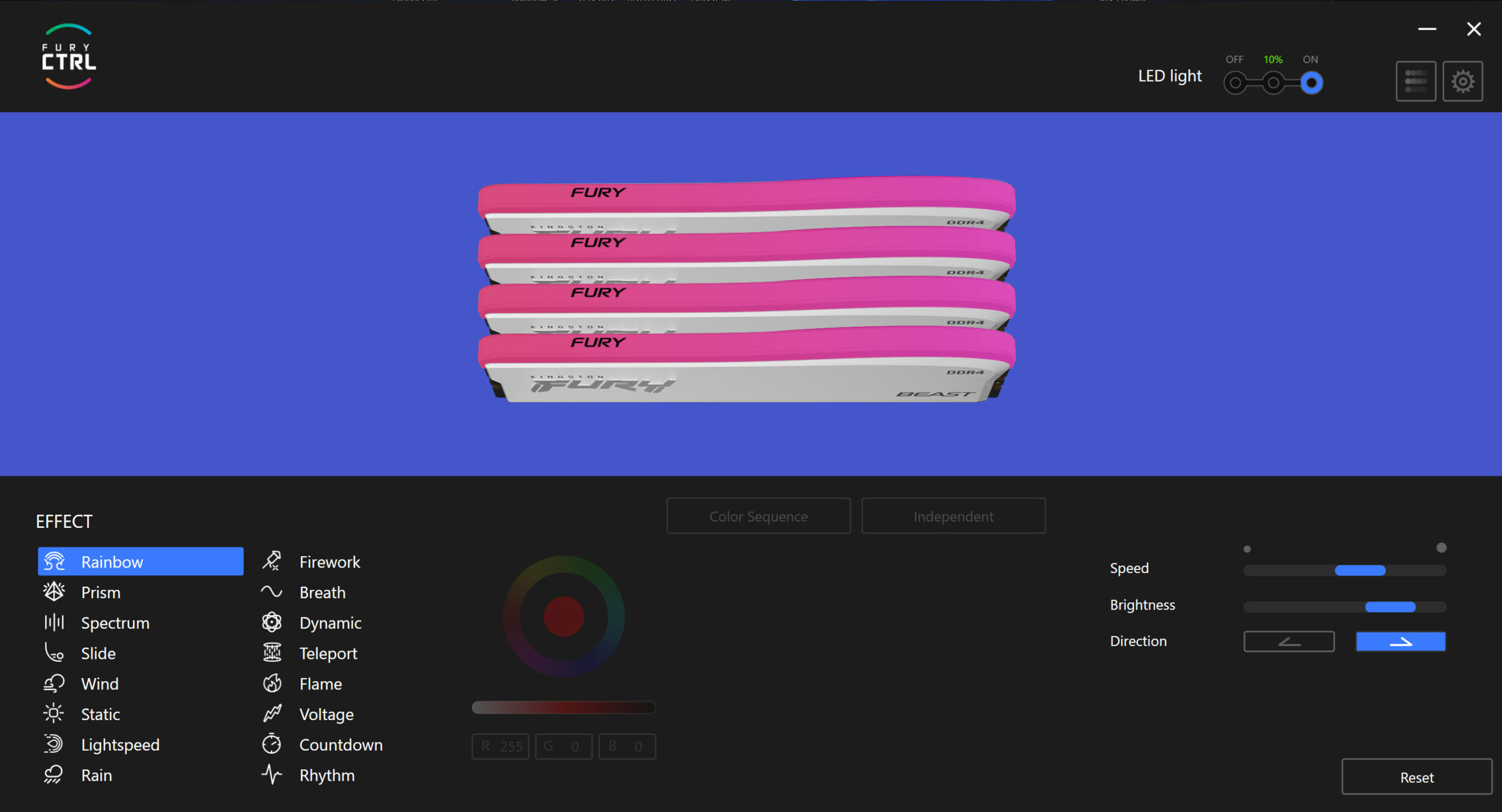1502x812 pixels.
Task: Choose the Countdown timer icon
Action: click(x=272, y=744)
